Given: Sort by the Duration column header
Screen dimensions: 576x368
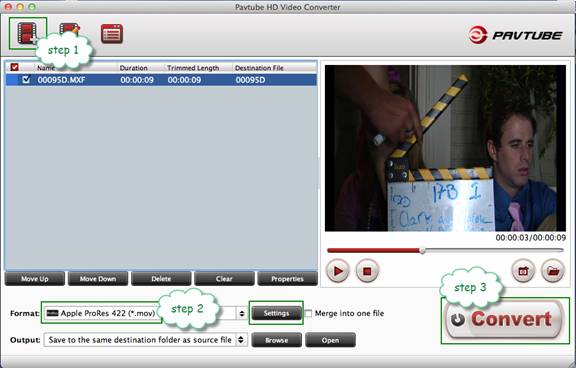Looking at the screenshot, I should click(x=133, y=68).
